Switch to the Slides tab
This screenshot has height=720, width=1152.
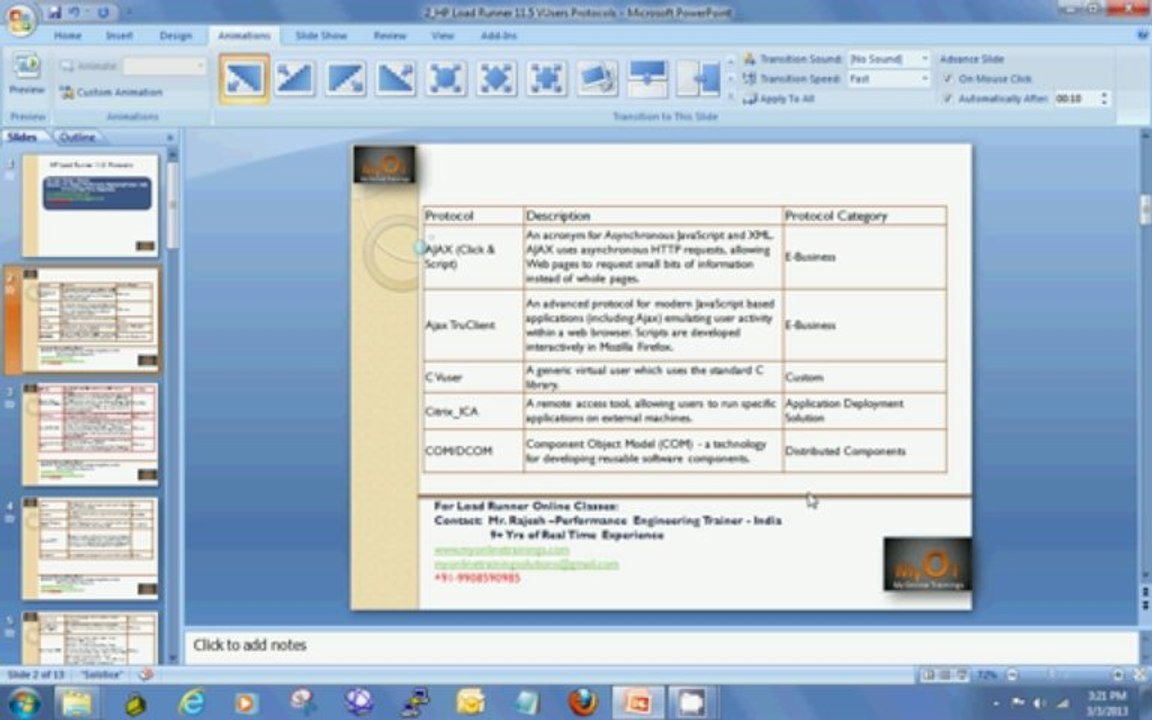23,137
